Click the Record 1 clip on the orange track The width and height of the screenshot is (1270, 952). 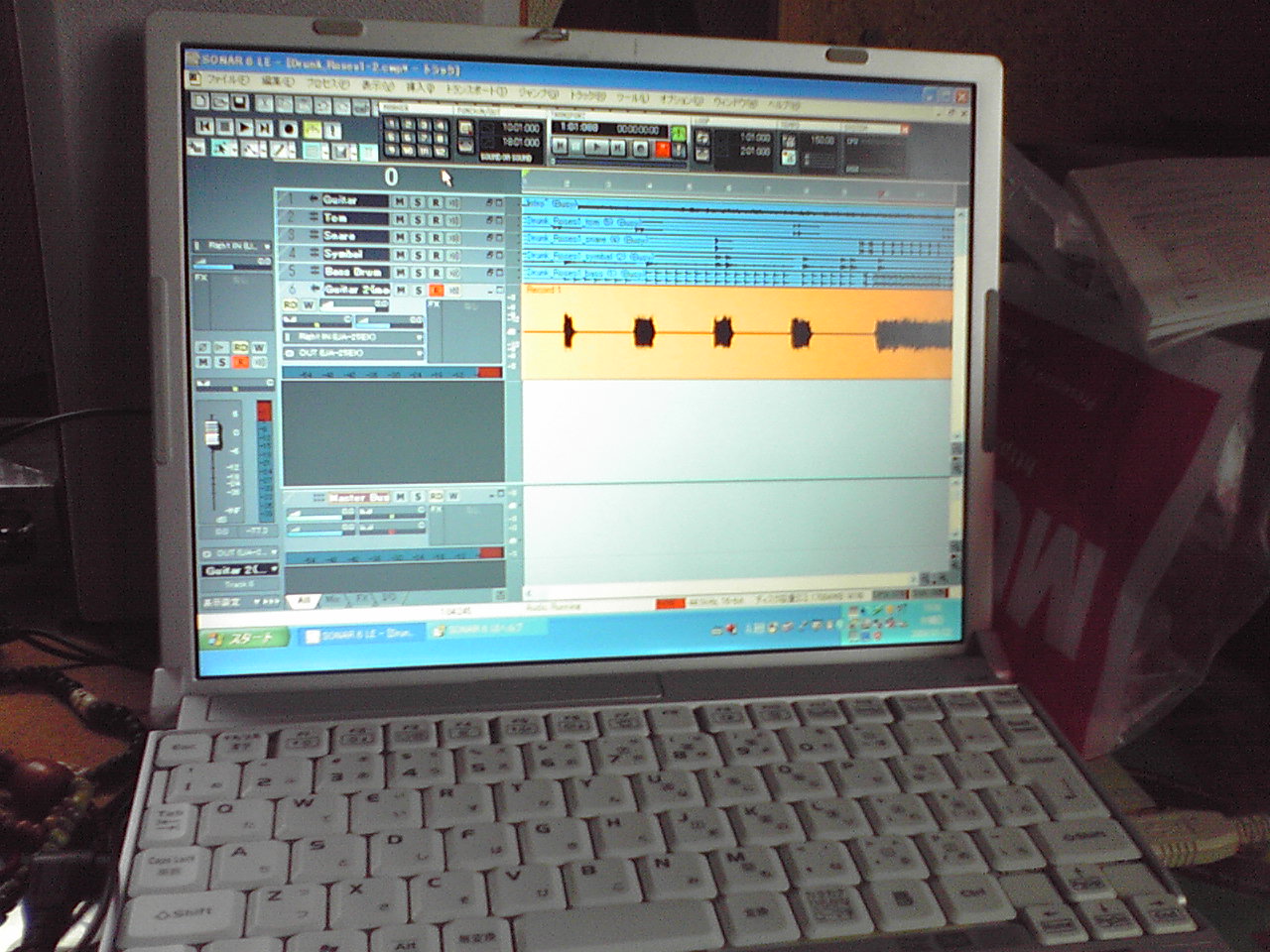pos(738,331)
